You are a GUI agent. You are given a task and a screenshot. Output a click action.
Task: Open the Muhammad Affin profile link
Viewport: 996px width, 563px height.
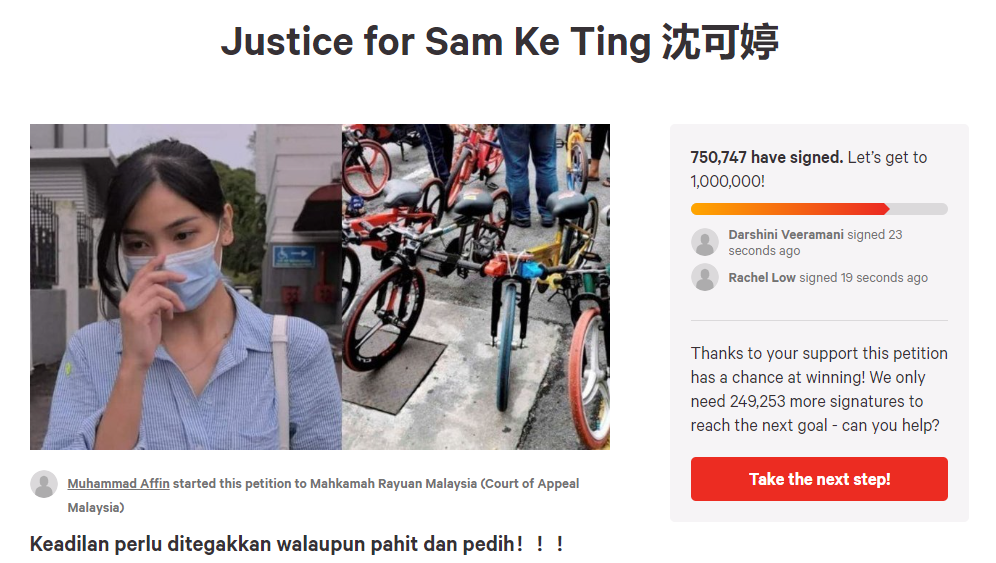point(119,484)
